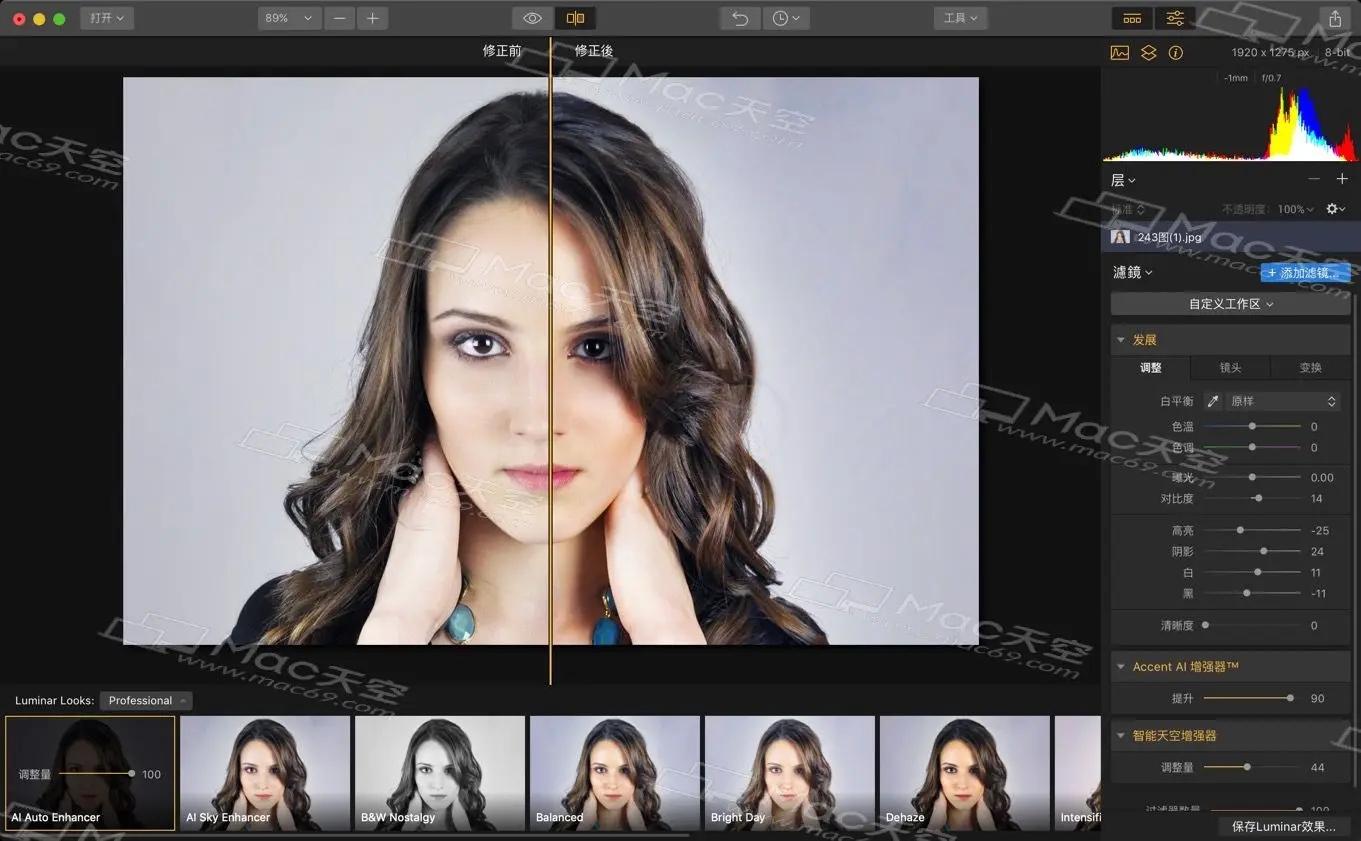
Task: Click the 修正前 before label
Action: [502, 50]
